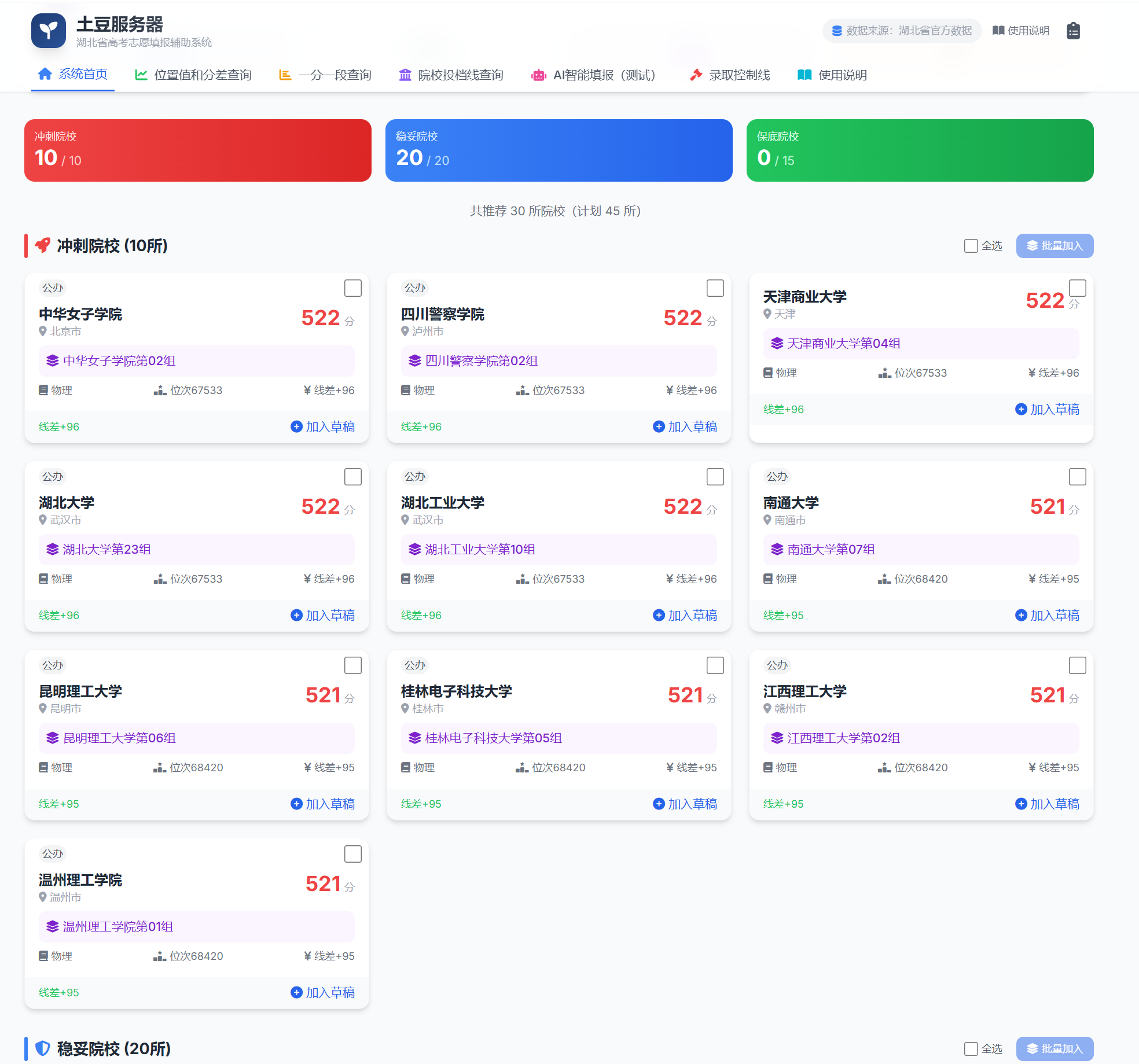Image resolution: width=1139 pixels, height=1064 pixels.
Task: Select the 天津商业大学 card checkbox
Action: coord(1078,288)
